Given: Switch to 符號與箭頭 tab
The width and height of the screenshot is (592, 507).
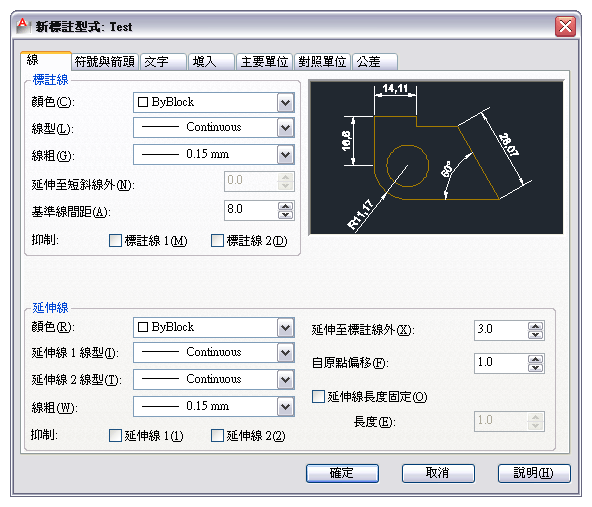Looking at the screenshot, I should 105,62.
